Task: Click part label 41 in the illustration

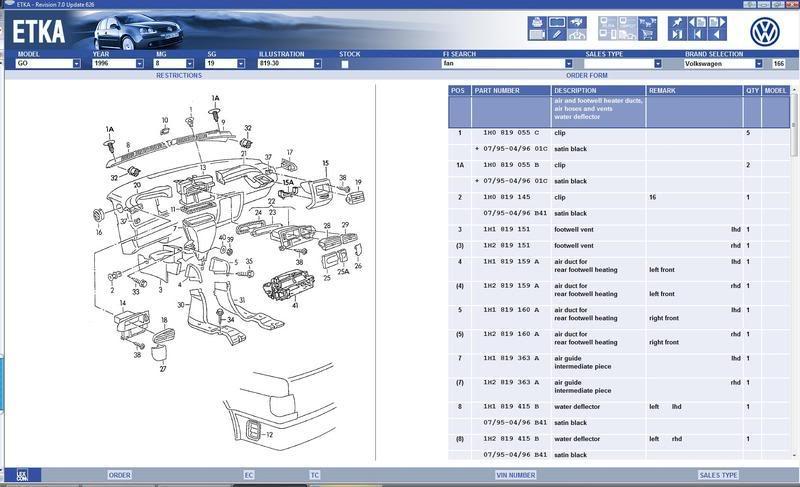Action: (x=295, y=305)
